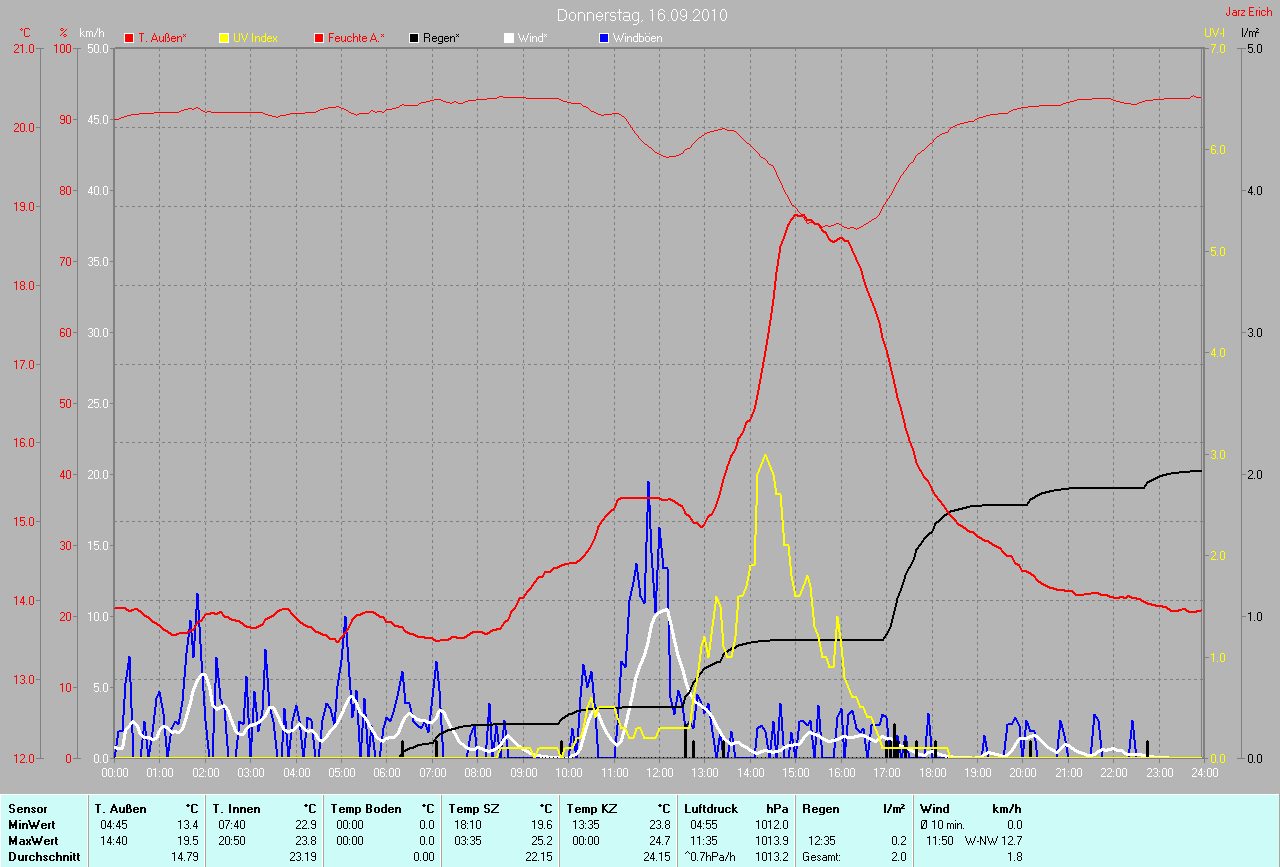Click the Temp KZ column header
Screen dimensions: 1280x867
click(x=591, y=808)
